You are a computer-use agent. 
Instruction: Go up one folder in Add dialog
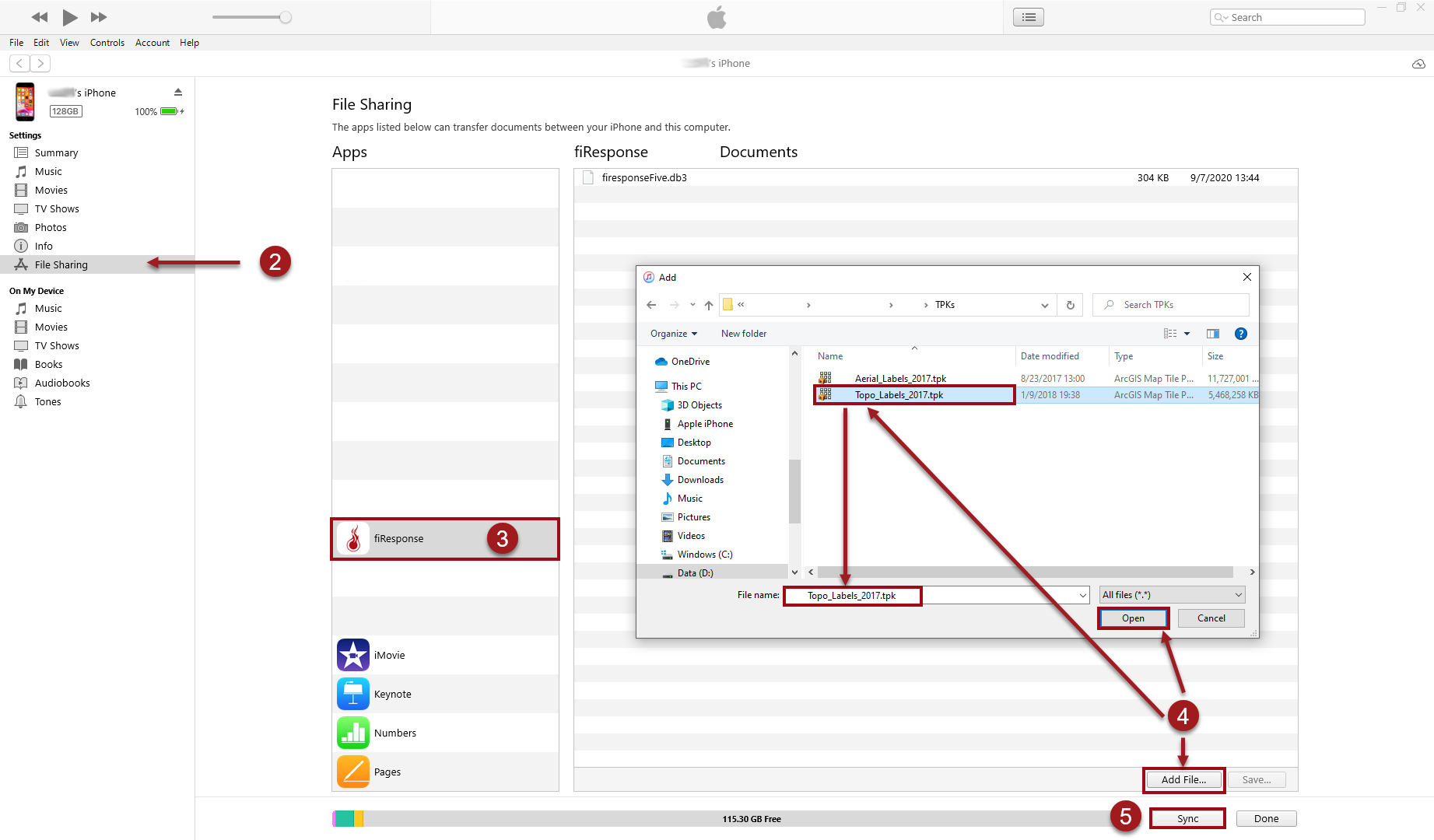(x=709, y=305)
